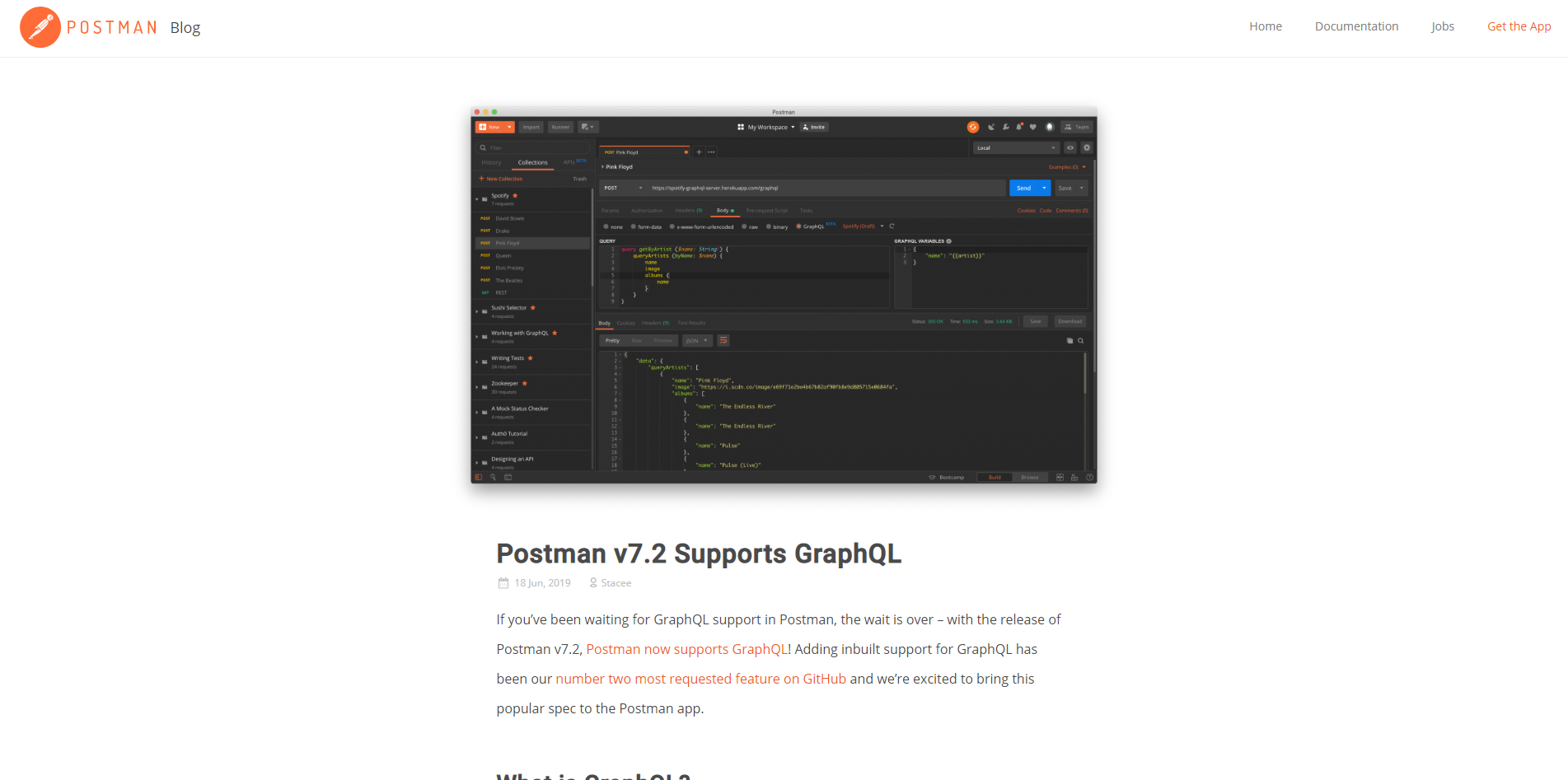
Task: Go to Home in the top navigation
Action: 1266,26
